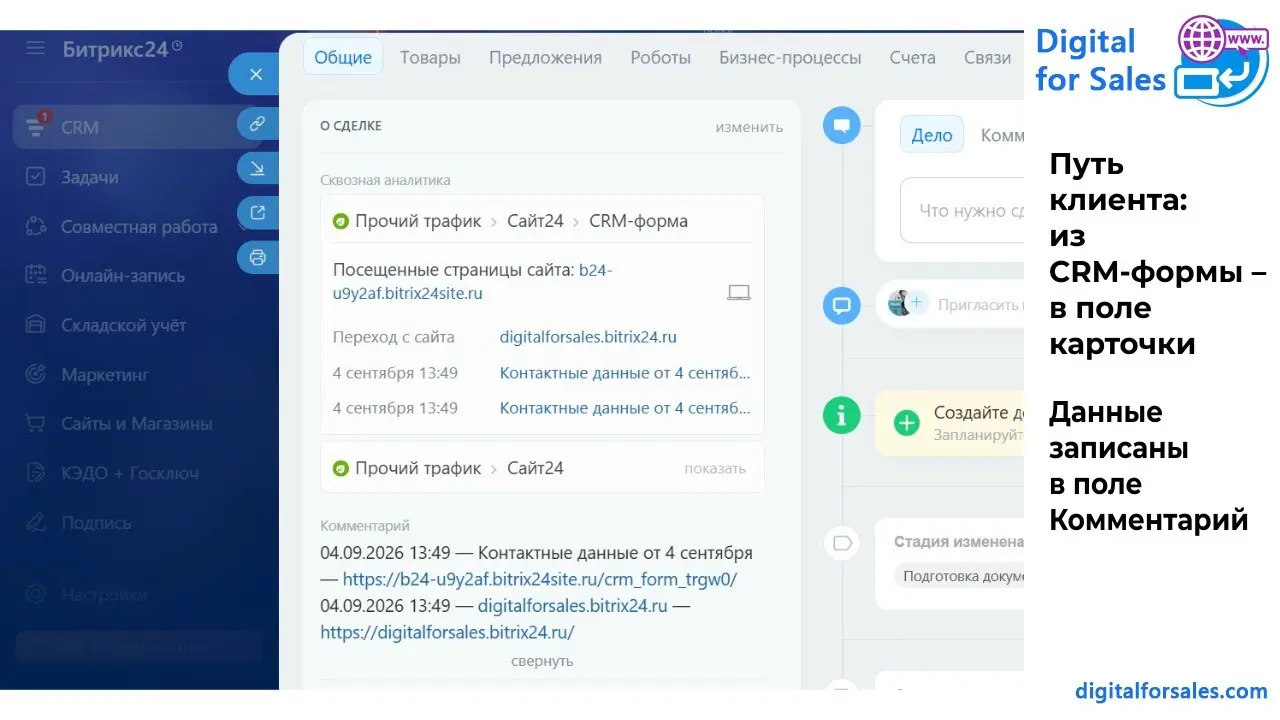
Task: Click the stage change tag timeline icon
Action: (x=842, y=543)
